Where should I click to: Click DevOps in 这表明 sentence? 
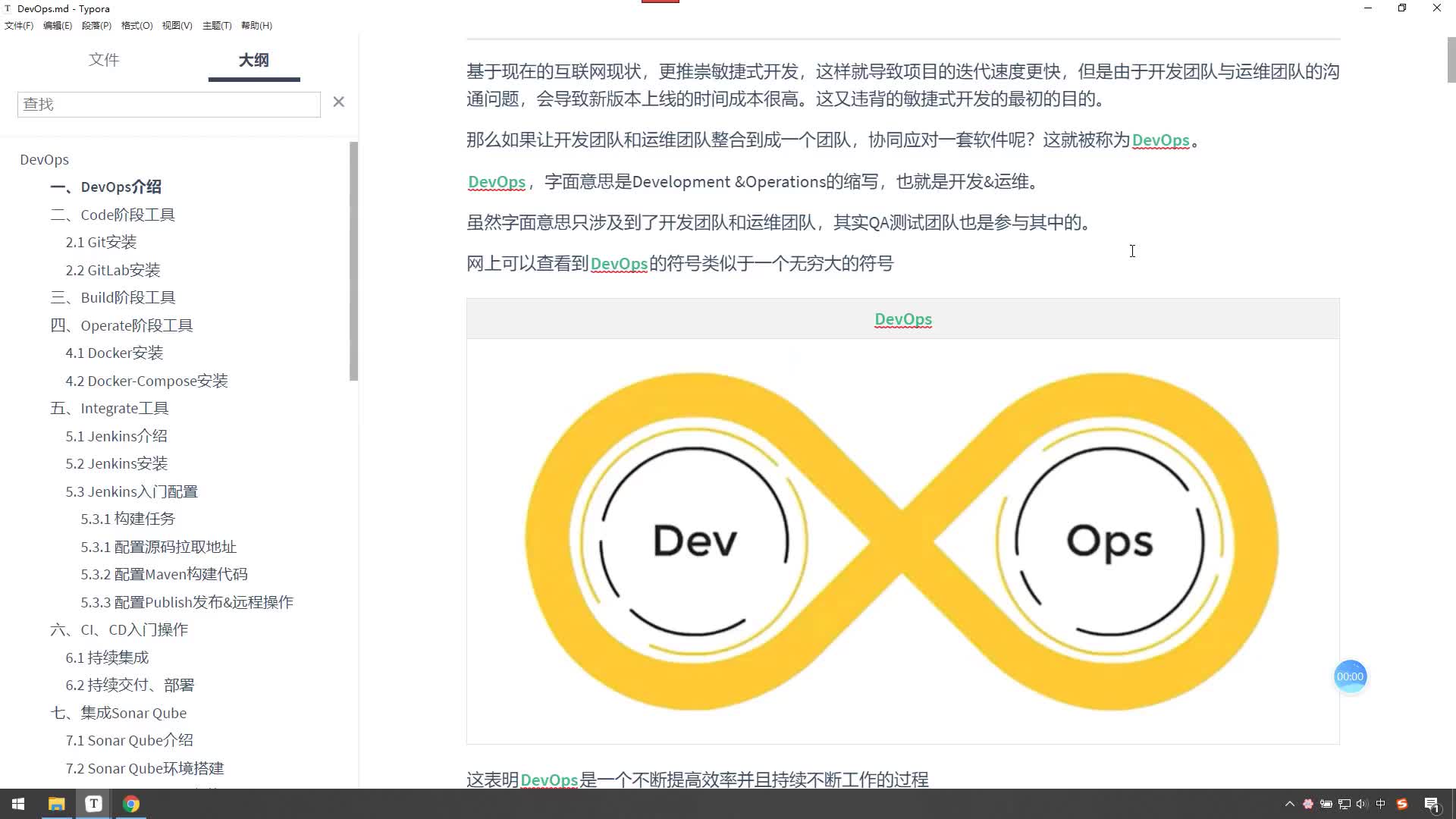[549, 780]
